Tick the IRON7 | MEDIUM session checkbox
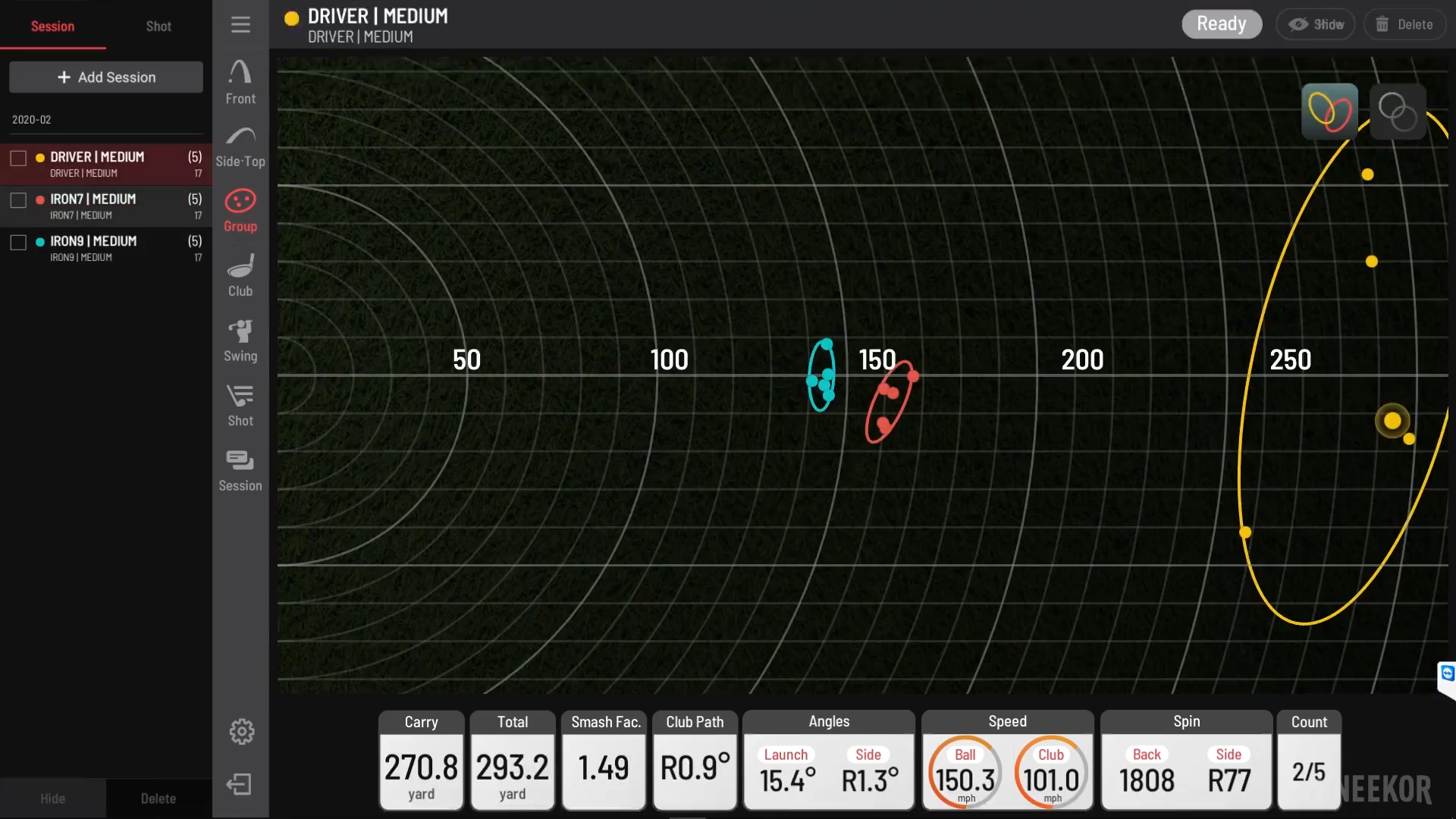The height and width of the screenshot is (819, 1456). pyautogui.click(x=18, y=200)
